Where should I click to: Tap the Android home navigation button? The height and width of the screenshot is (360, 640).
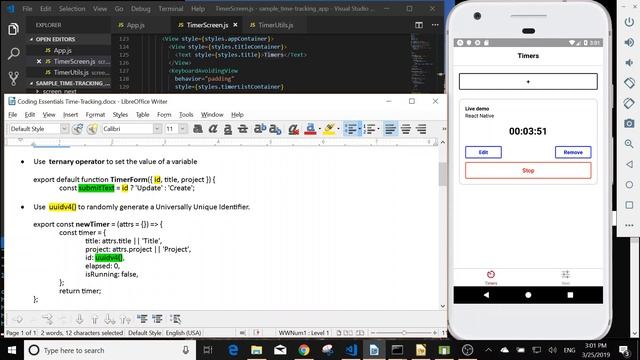coord(528,295)
